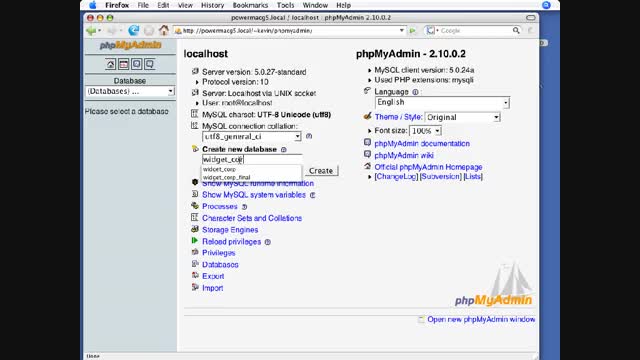Open the ChangeLog link
Screen dimensions: 640x360
(396, 177)
